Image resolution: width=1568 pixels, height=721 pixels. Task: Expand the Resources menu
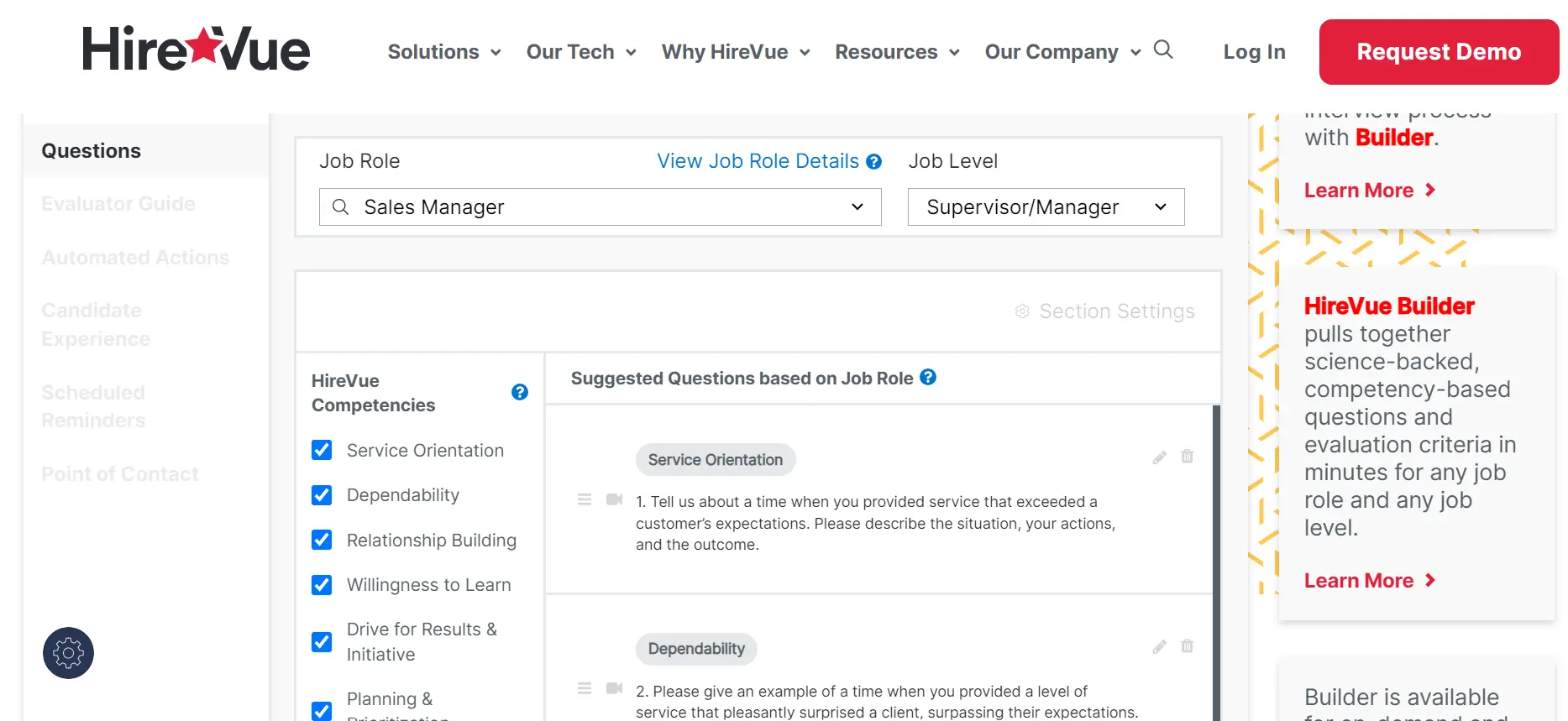[897, 52]
